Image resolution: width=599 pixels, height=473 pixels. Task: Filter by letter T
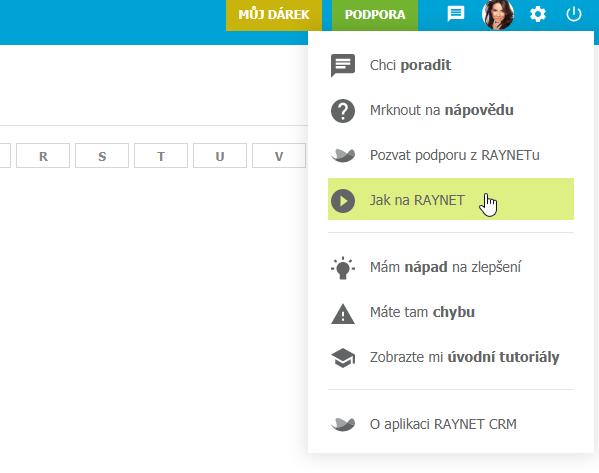(161, 156)
